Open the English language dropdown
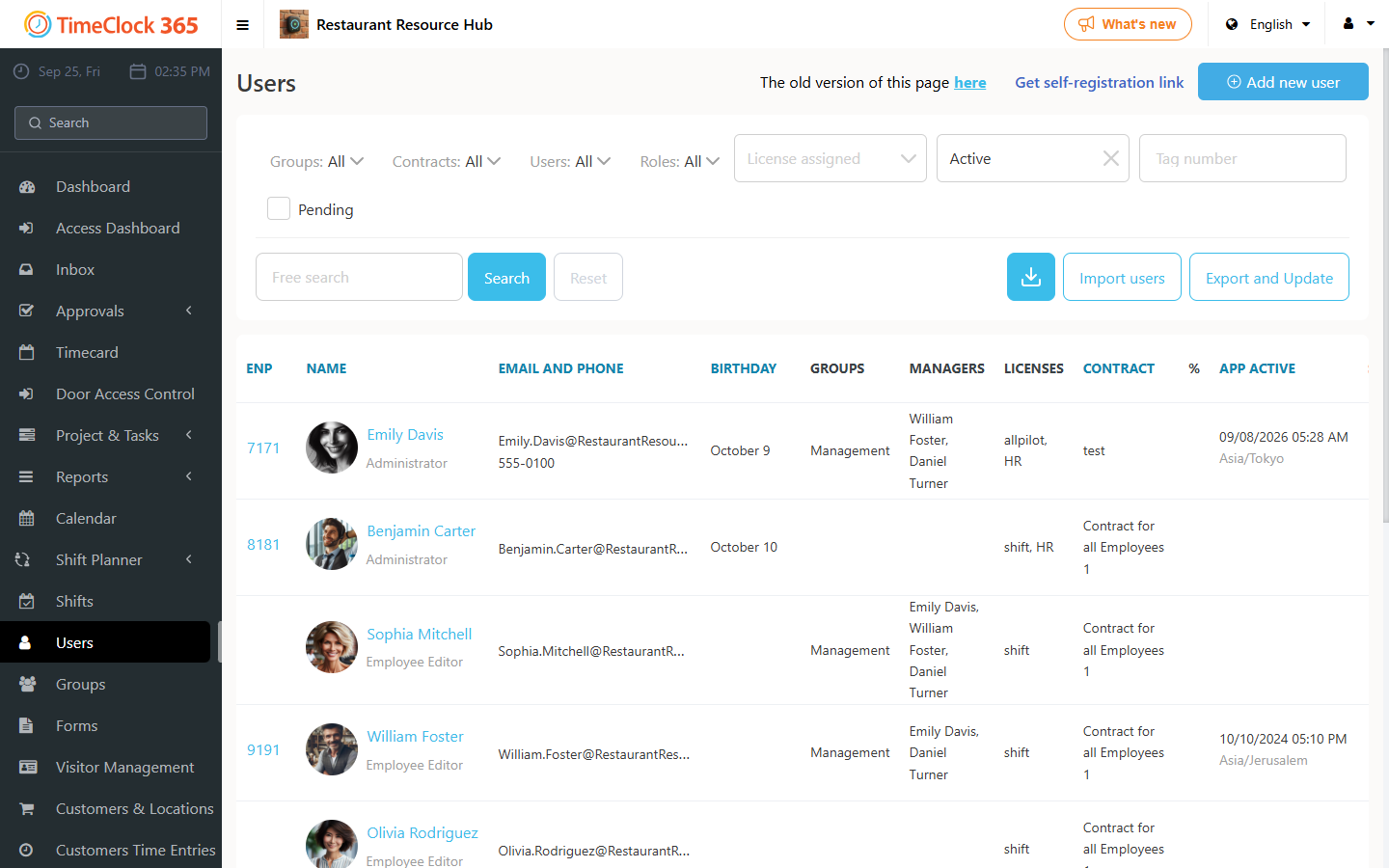 click(1268, 24)
